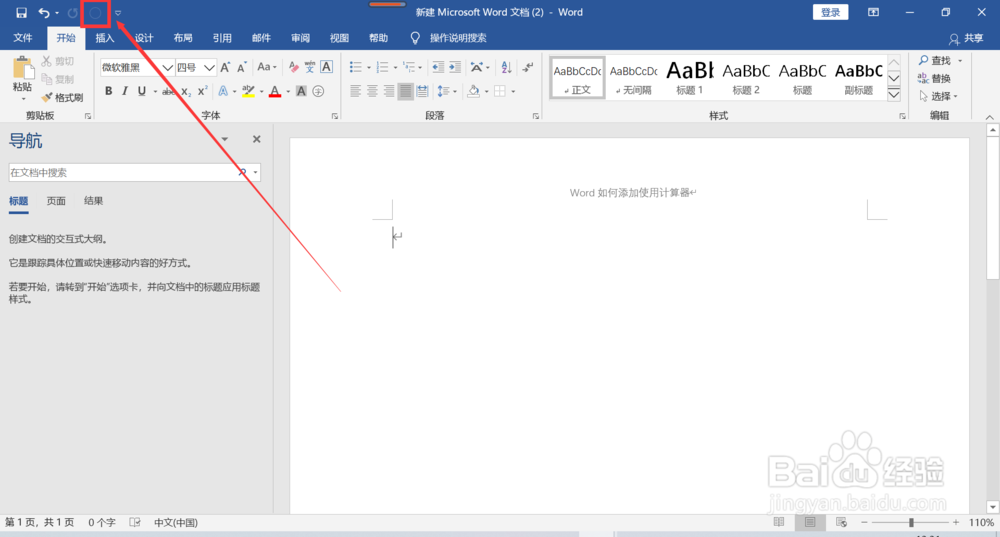Click the Sort icon

506,67
